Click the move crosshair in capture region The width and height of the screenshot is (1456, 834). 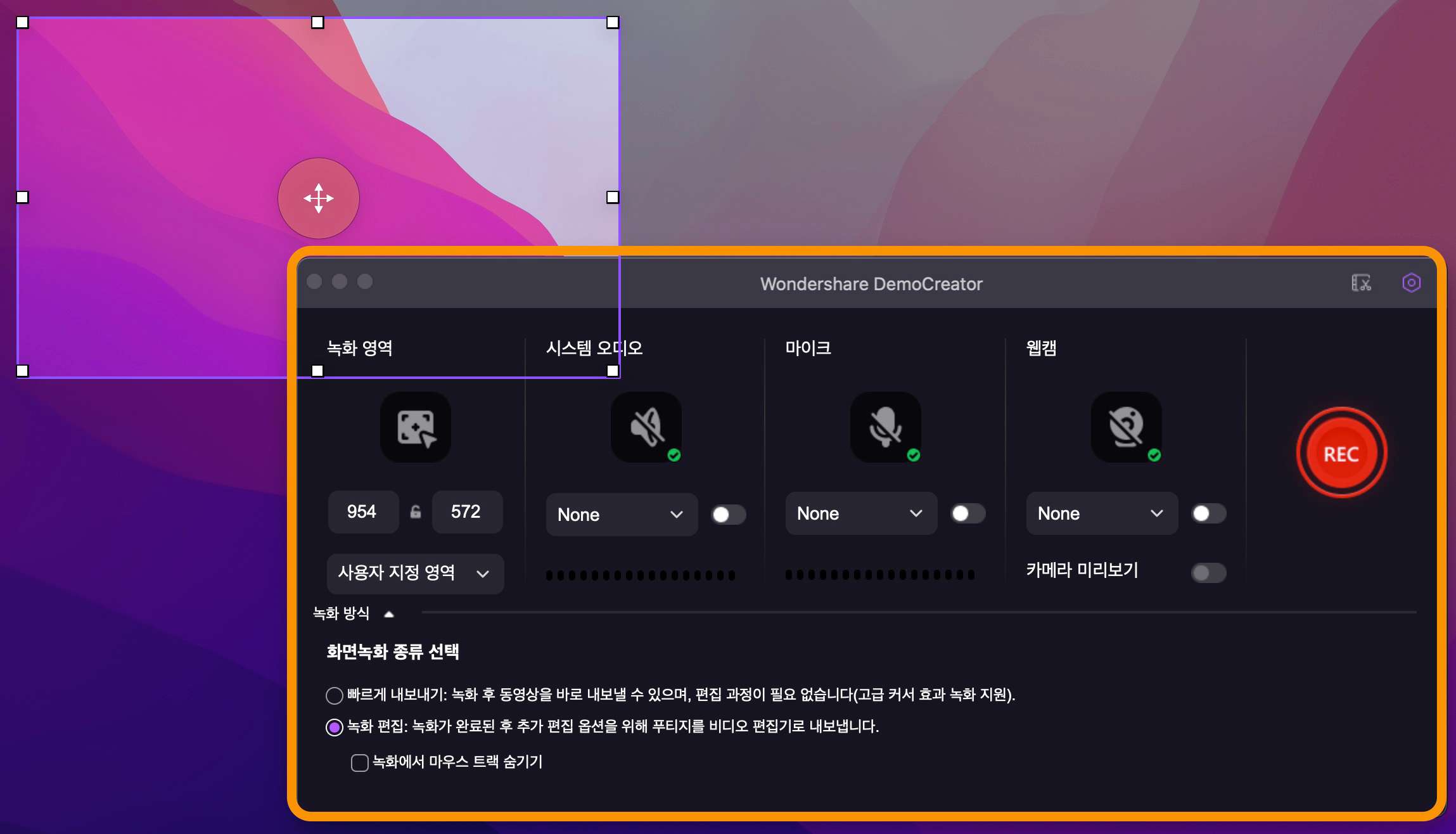[x=319, y=198]
